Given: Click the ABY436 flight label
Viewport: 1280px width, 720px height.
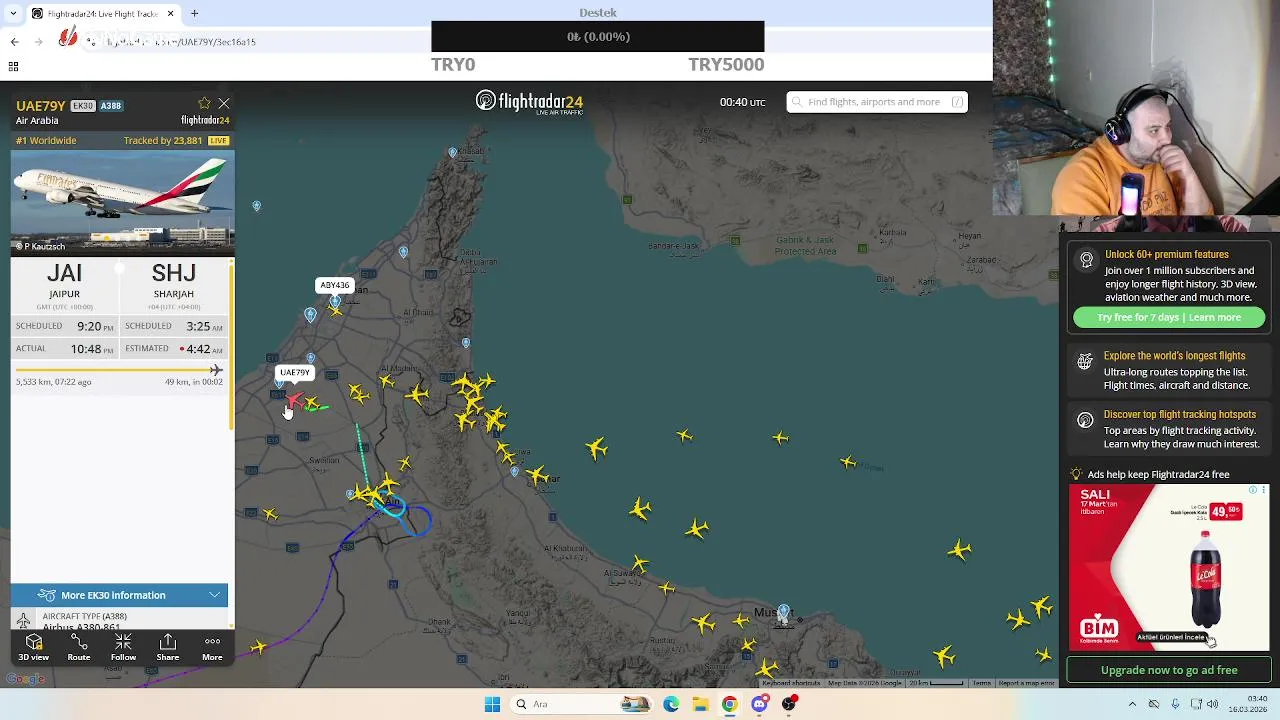Looking at the screenshot, I should click(x=334, y=285).
